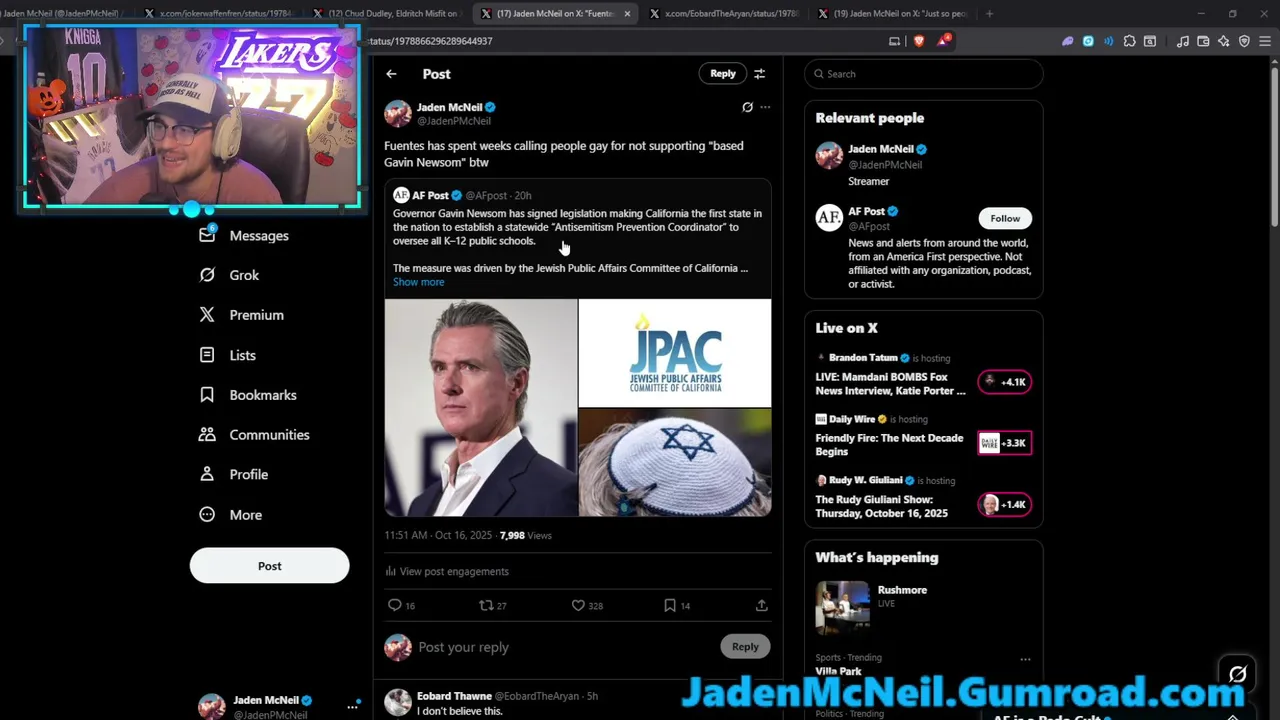
Task: Open The Rudy Giuliani Show stream
Action: coord(881,506)
